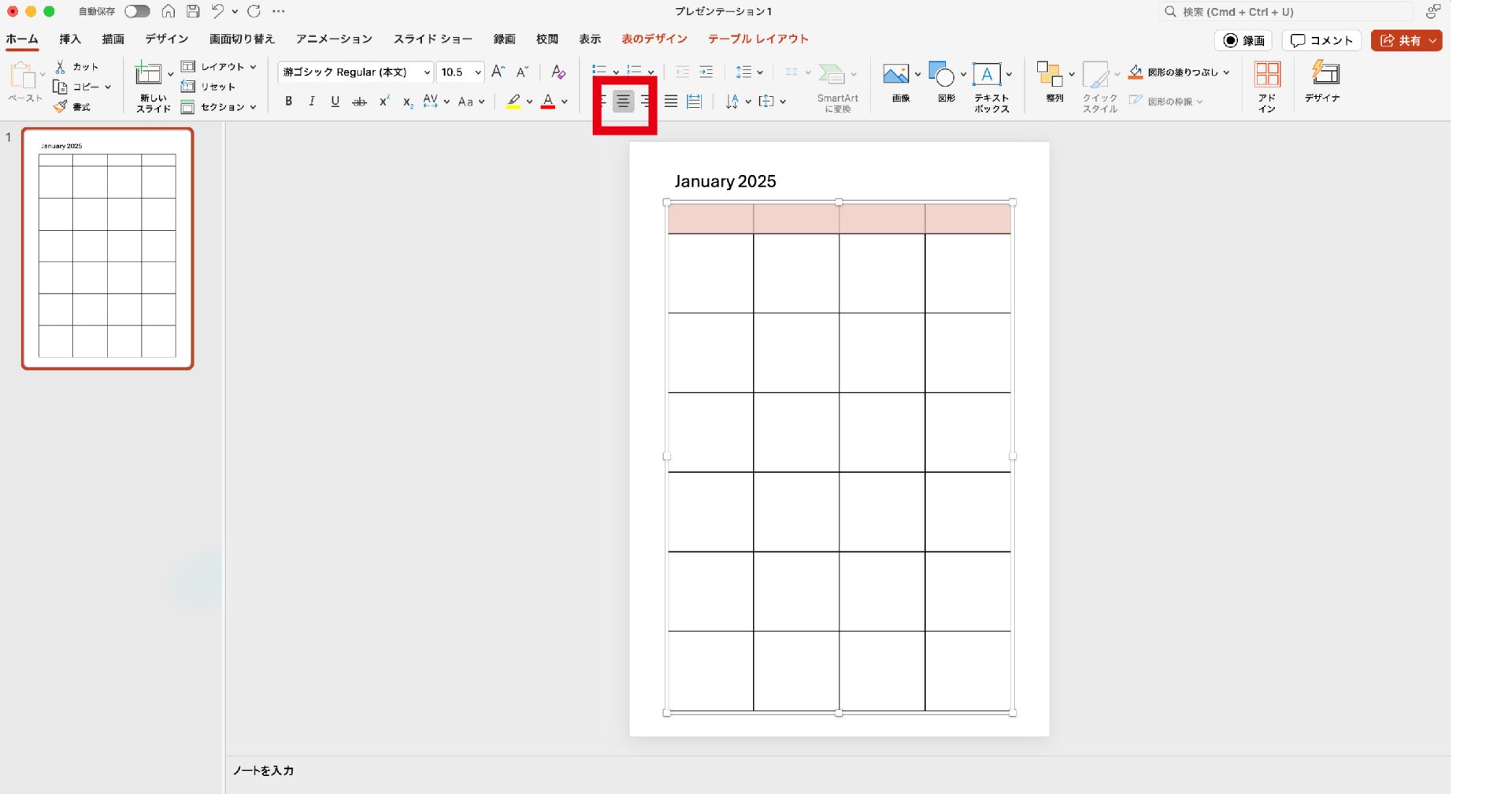Click the 共有 share button

click(x=1400, y=40)
